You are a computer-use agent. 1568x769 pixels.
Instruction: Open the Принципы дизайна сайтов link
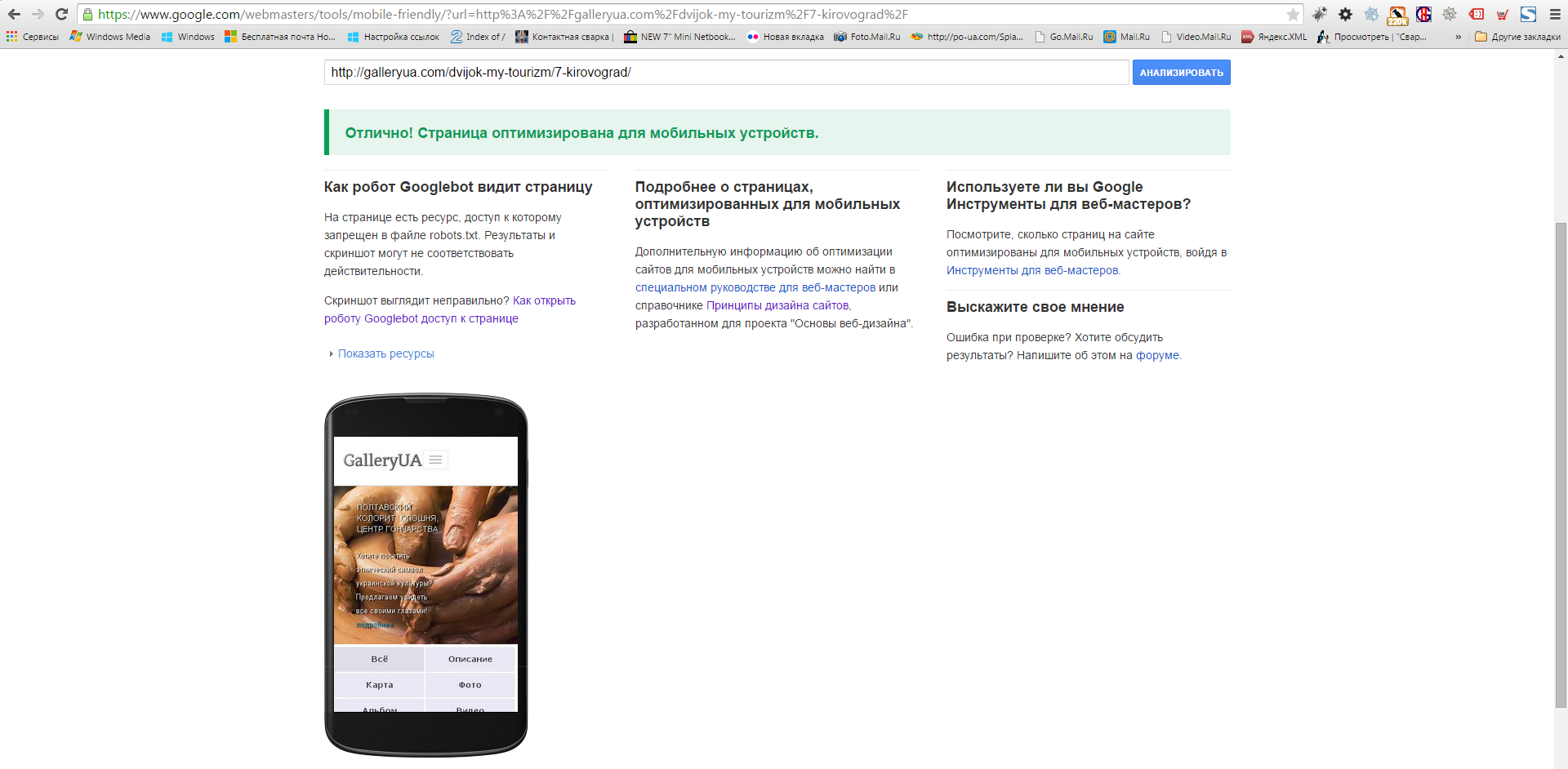777,305
